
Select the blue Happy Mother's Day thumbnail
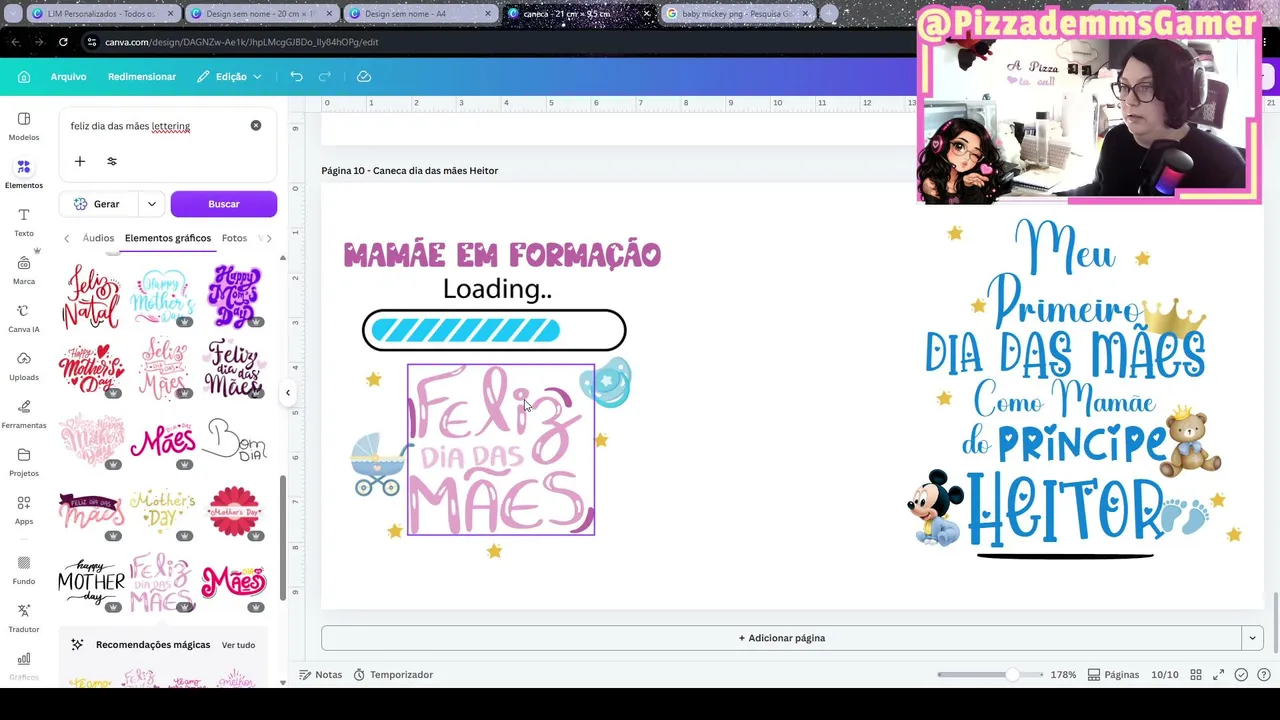(162, 297)
